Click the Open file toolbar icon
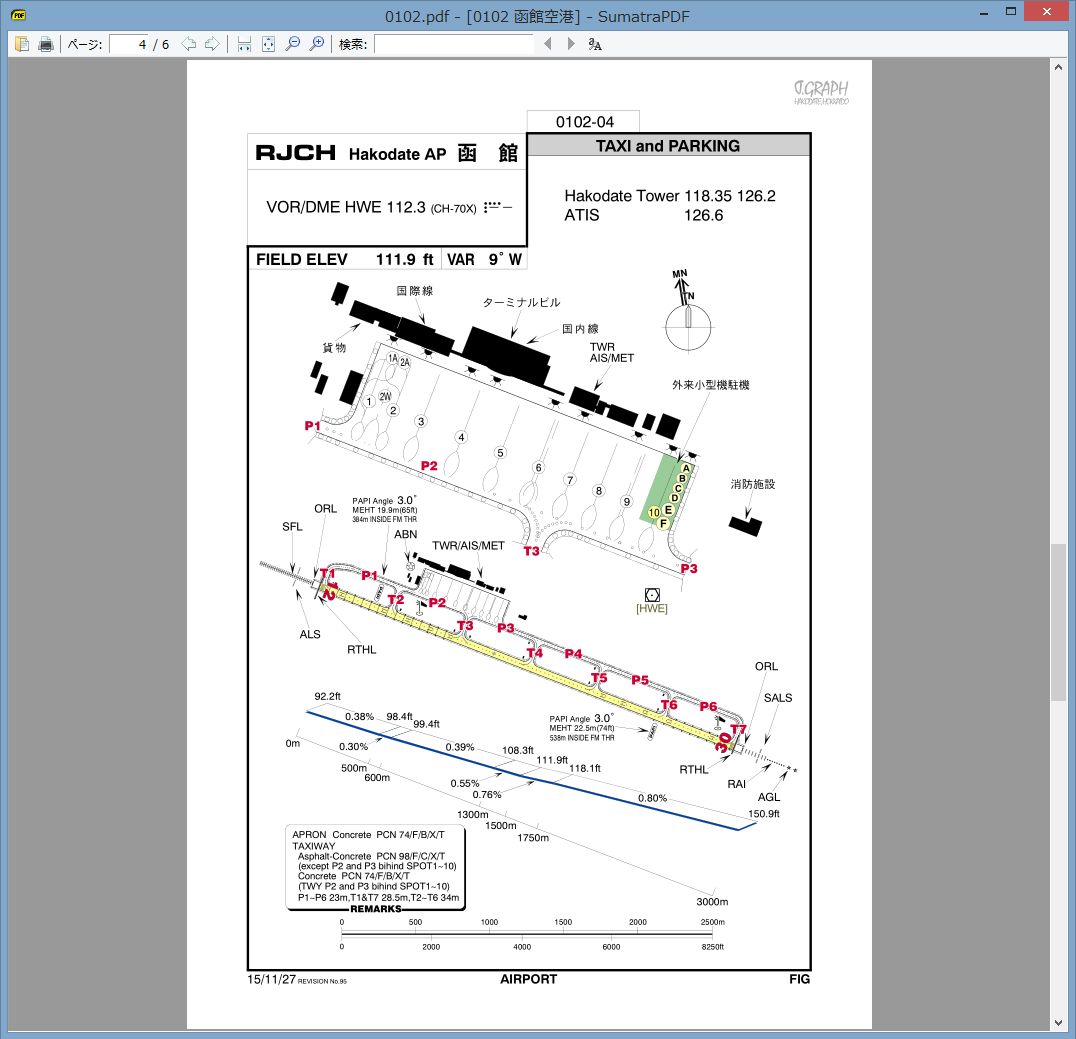1076x1039 pixels. (x=22, y=44)
